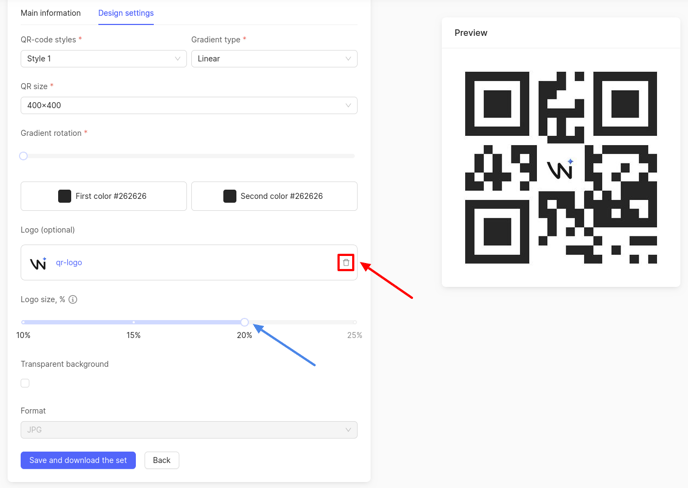Switch to the Main information tab

pos(51,13)
